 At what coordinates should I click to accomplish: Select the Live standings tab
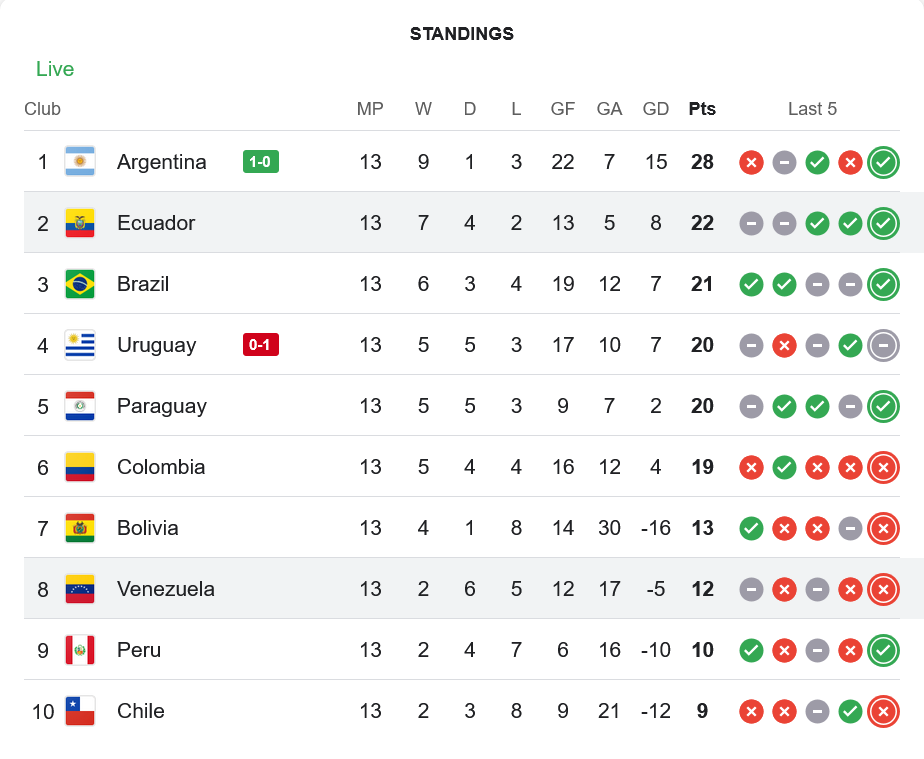tap(55, 69)
